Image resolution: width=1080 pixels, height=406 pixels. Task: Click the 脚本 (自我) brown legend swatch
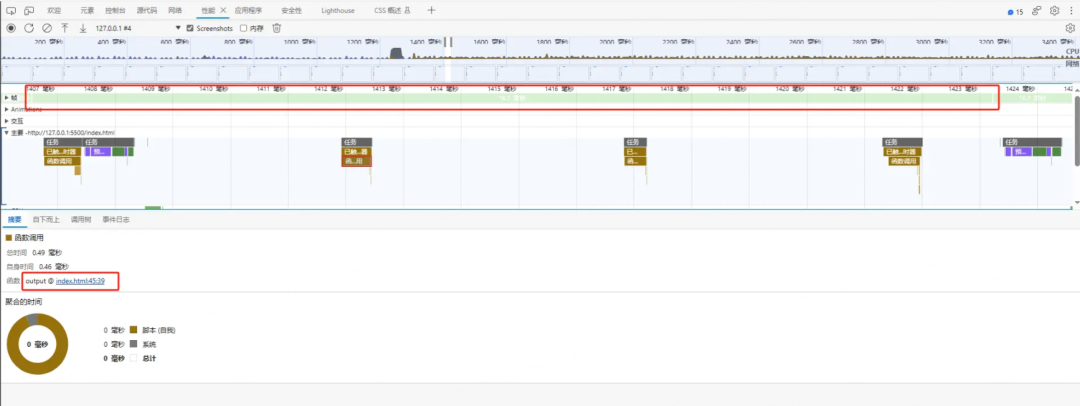pos(134,330)
